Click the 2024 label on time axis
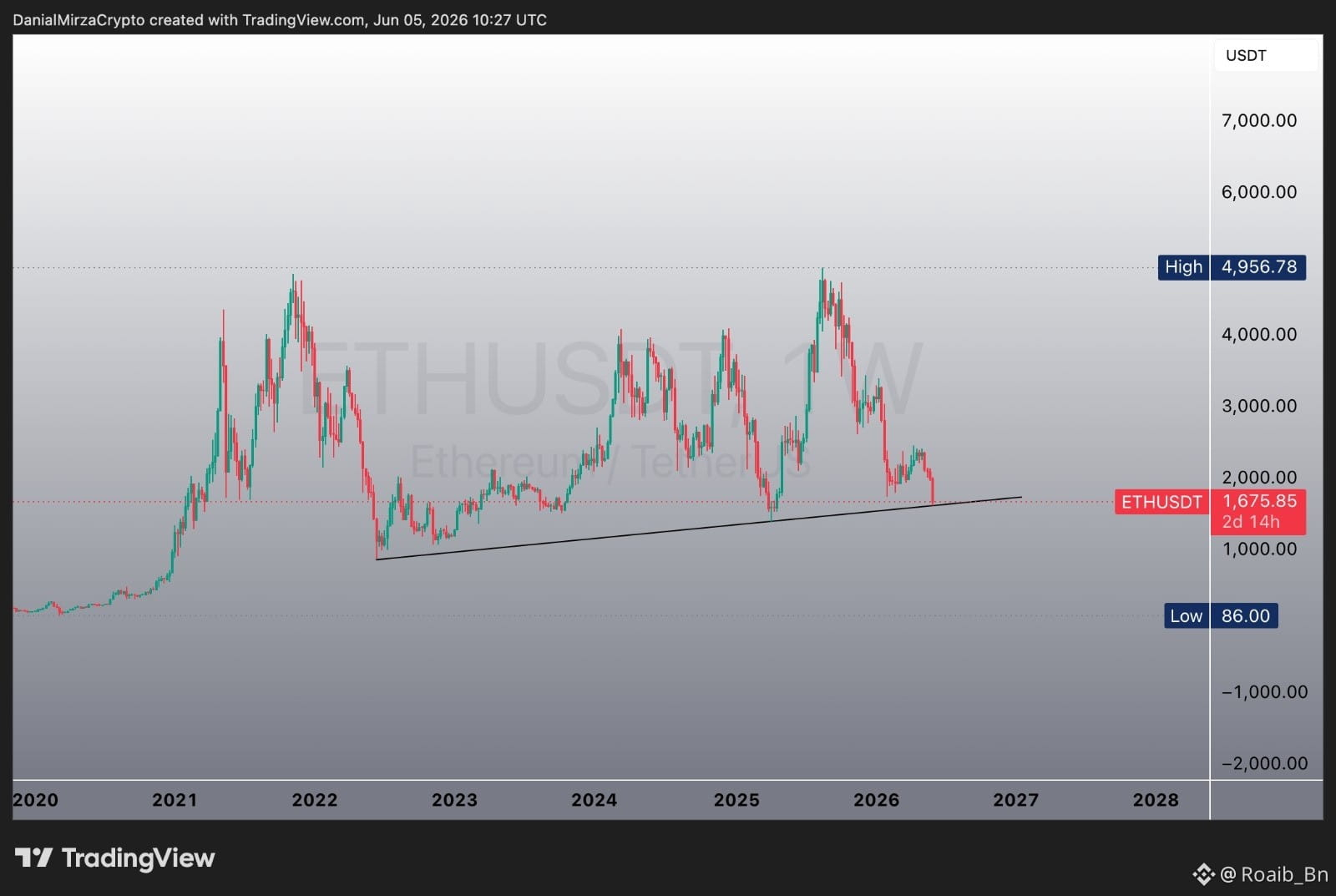This screenshot has width=1336, height=896. [x=594, y=800]
